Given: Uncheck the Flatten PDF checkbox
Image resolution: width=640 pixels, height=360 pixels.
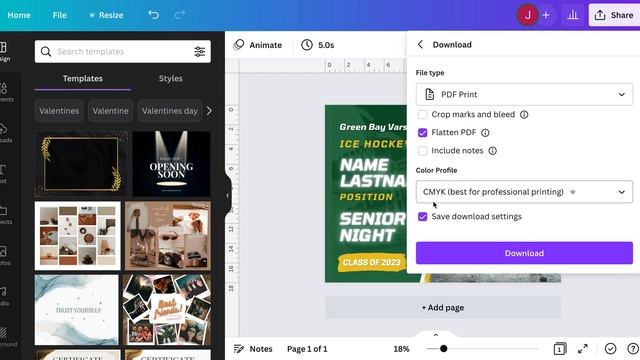Looking at the screenshot, I should 422,133.
